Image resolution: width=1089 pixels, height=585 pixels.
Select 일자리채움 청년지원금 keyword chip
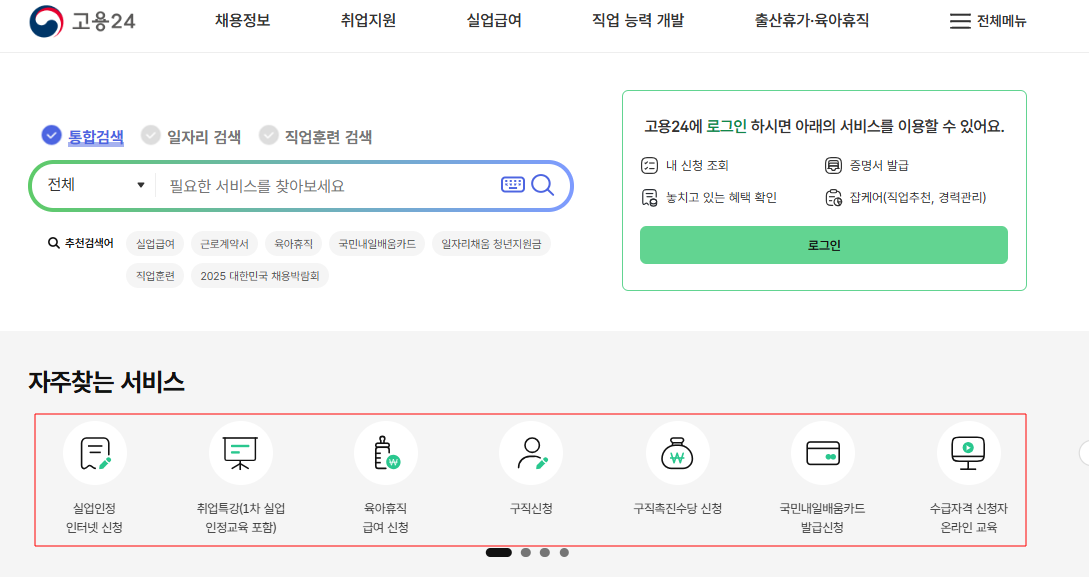tap(491, 244)
